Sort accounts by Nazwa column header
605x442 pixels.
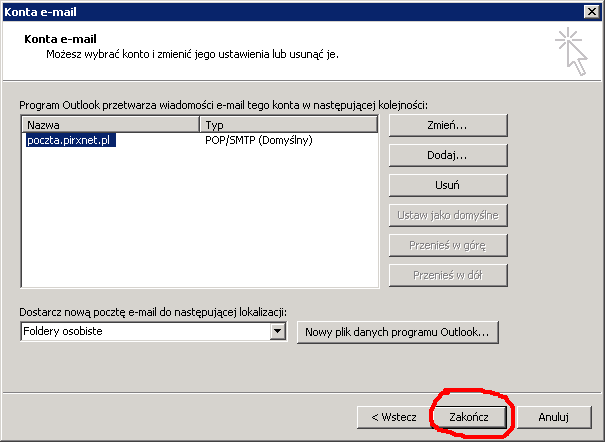tap(110, 125)
